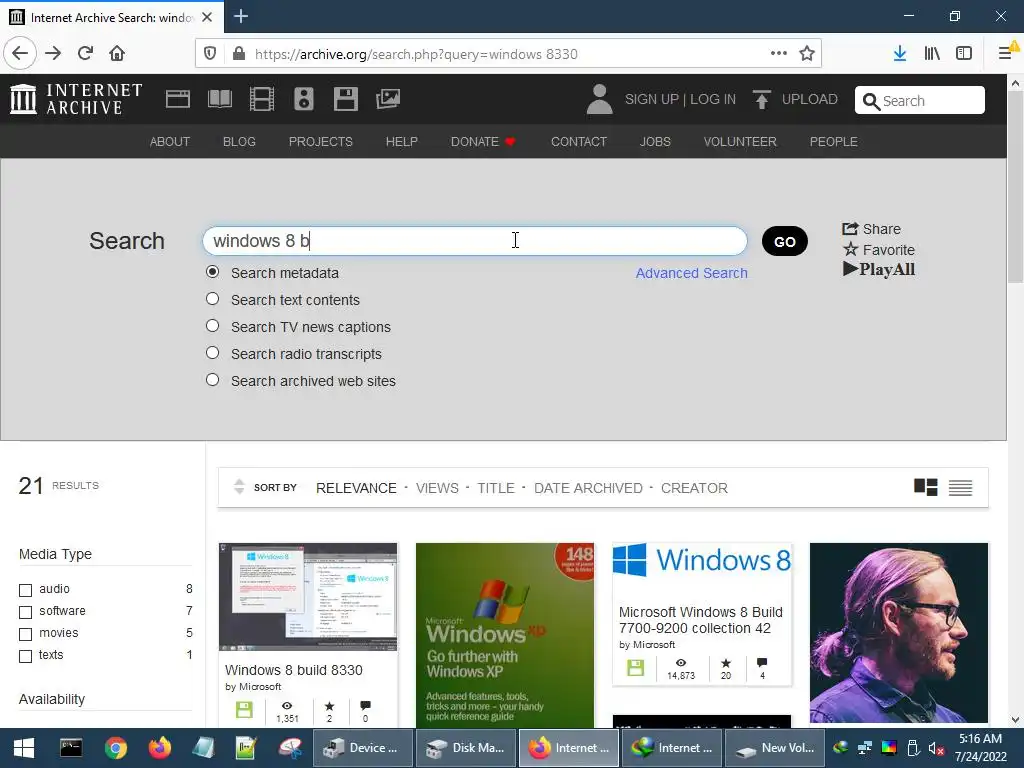
Task: Go back with browser back arrow
Action: coord(20,54)
